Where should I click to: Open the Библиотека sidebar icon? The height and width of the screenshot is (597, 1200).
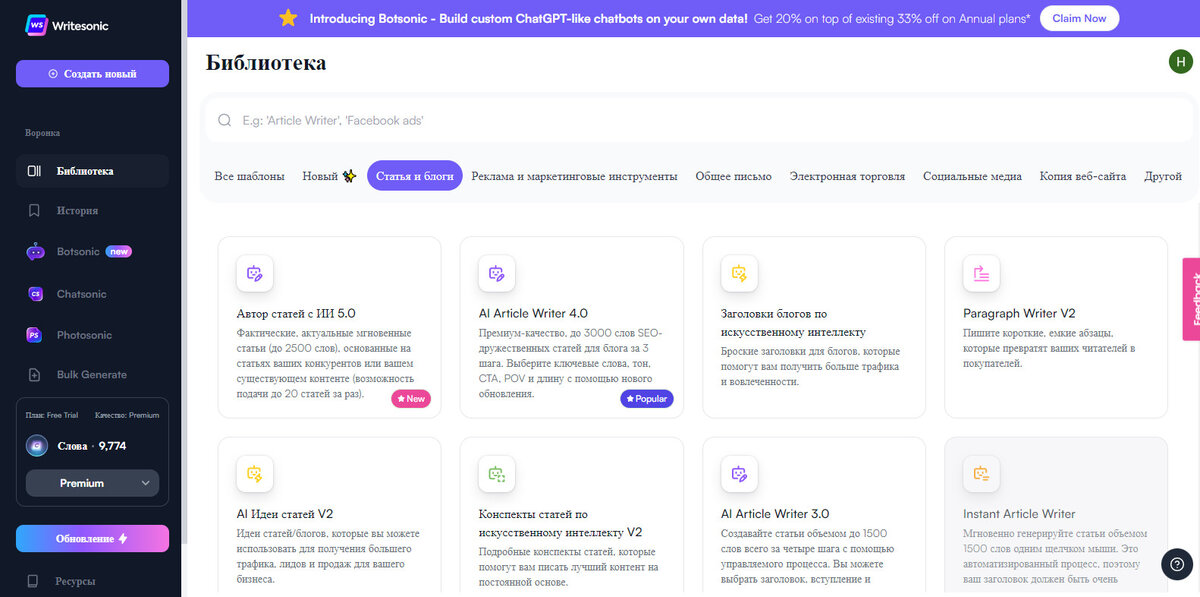pos(34,171)
